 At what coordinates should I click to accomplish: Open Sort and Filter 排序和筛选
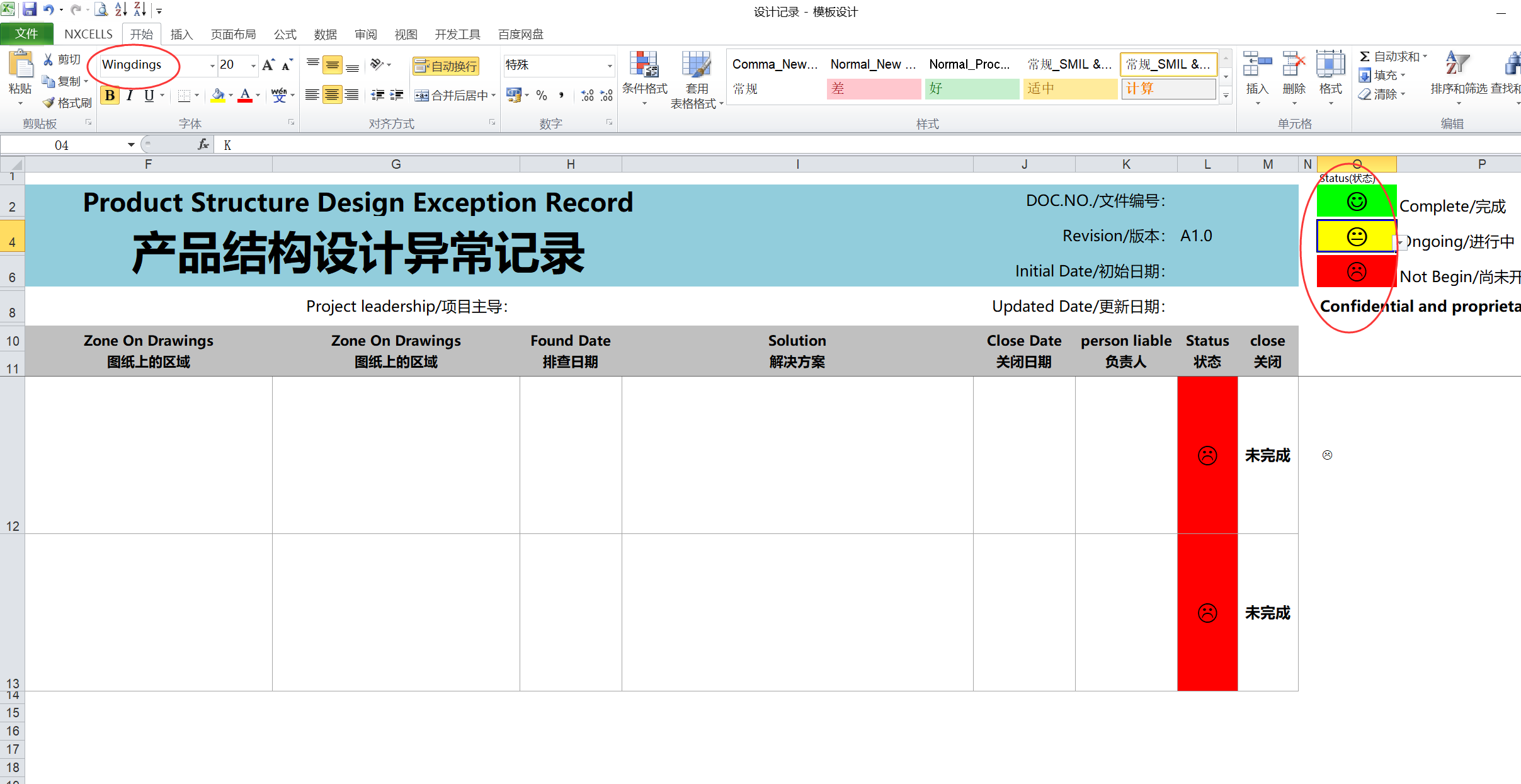1457,77
